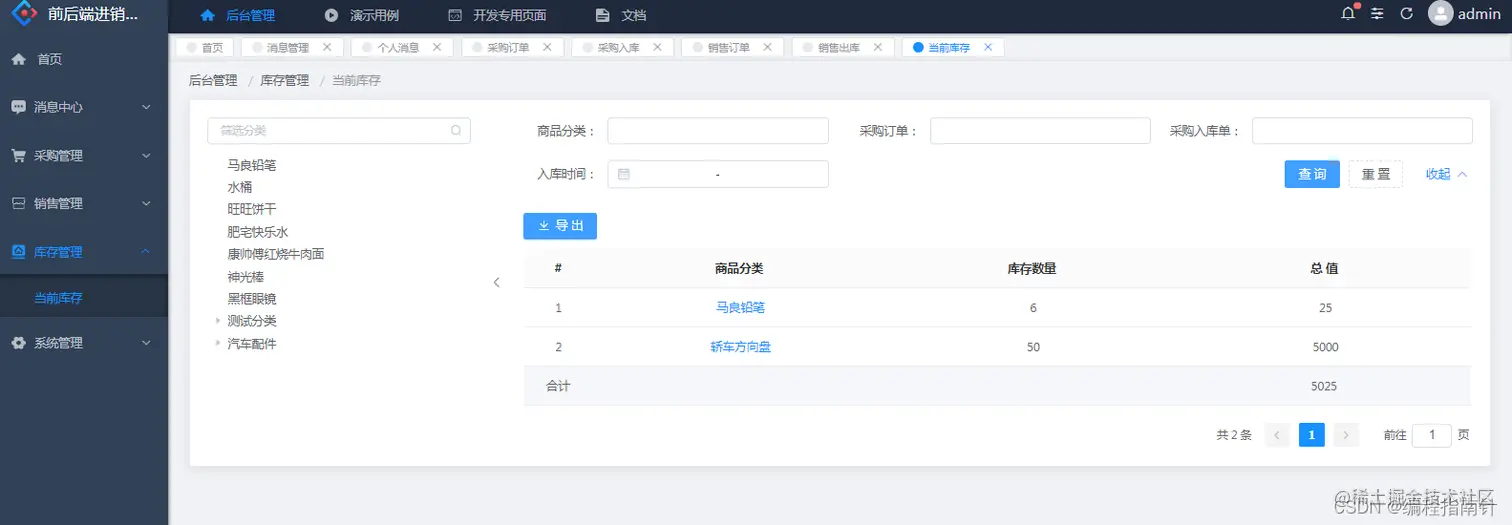Close the 当前库存 tab
1512x525 pixels.
988,47
